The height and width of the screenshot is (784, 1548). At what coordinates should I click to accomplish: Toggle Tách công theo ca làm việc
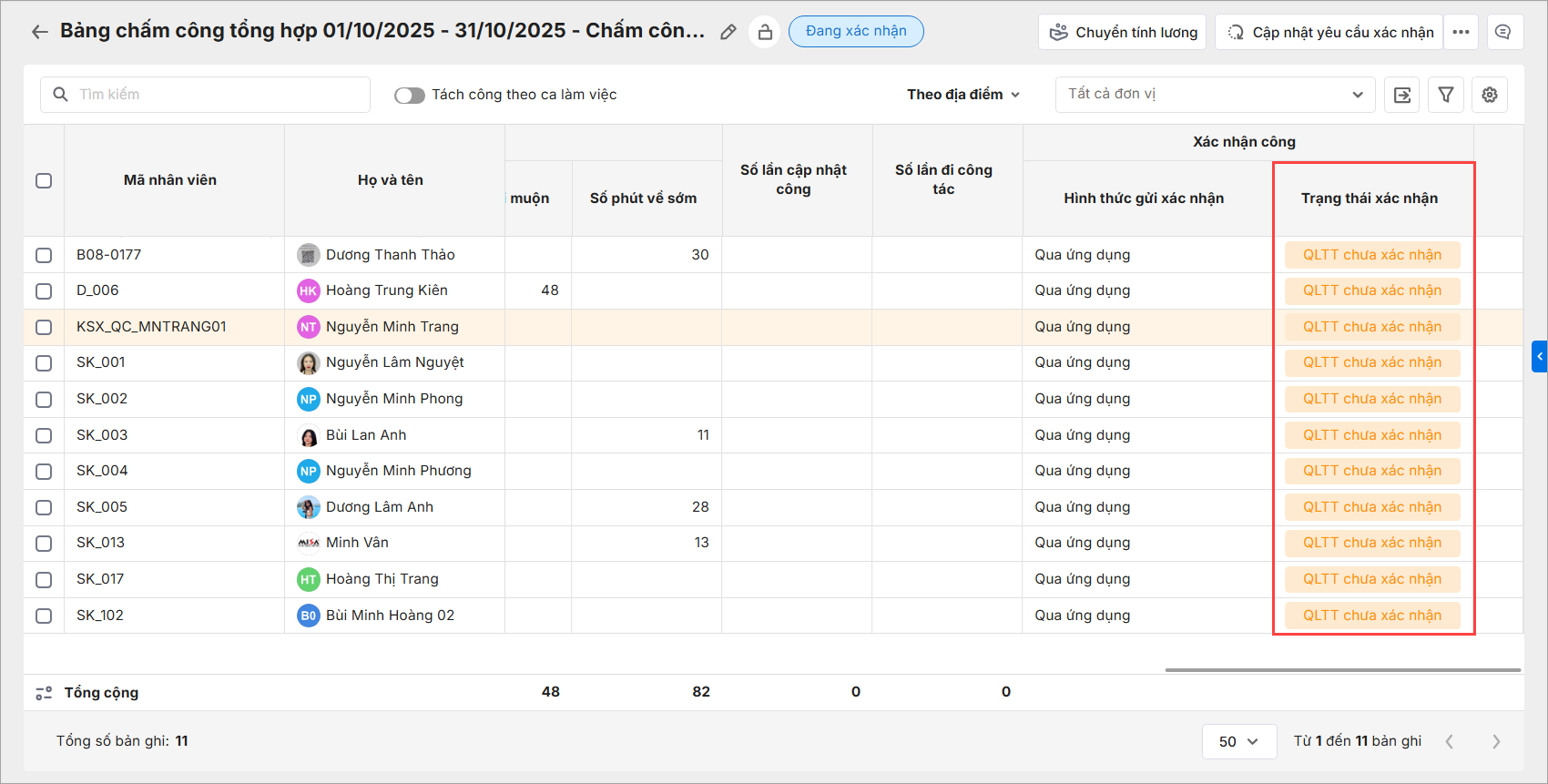point(410,96)
